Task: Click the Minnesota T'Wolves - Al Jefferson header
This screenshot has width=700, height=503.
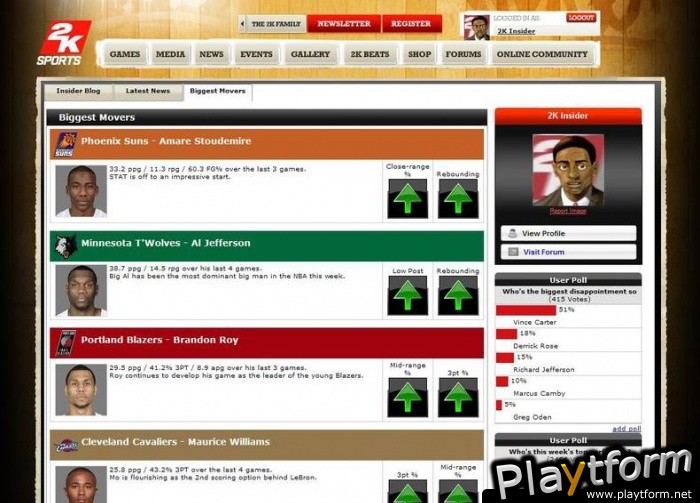Action: pos(267,246)
